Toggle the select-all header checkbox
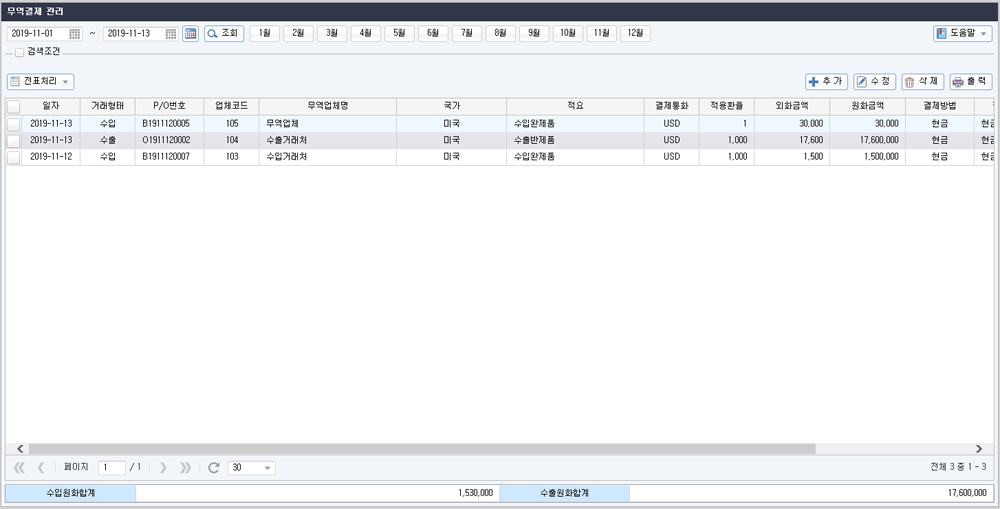The height and width of the screenshot is (509, 1000). (13, 107)
